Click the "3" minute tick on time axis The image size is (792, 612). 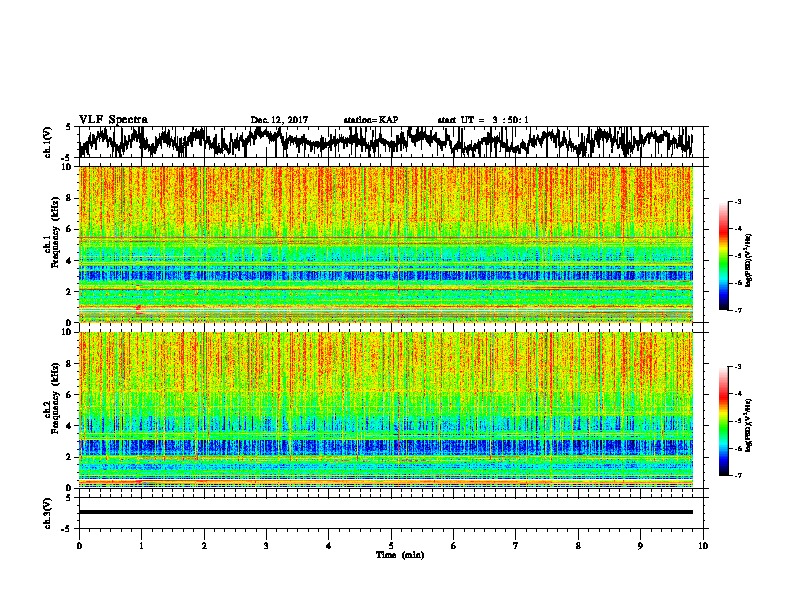[x=266, y=546]
